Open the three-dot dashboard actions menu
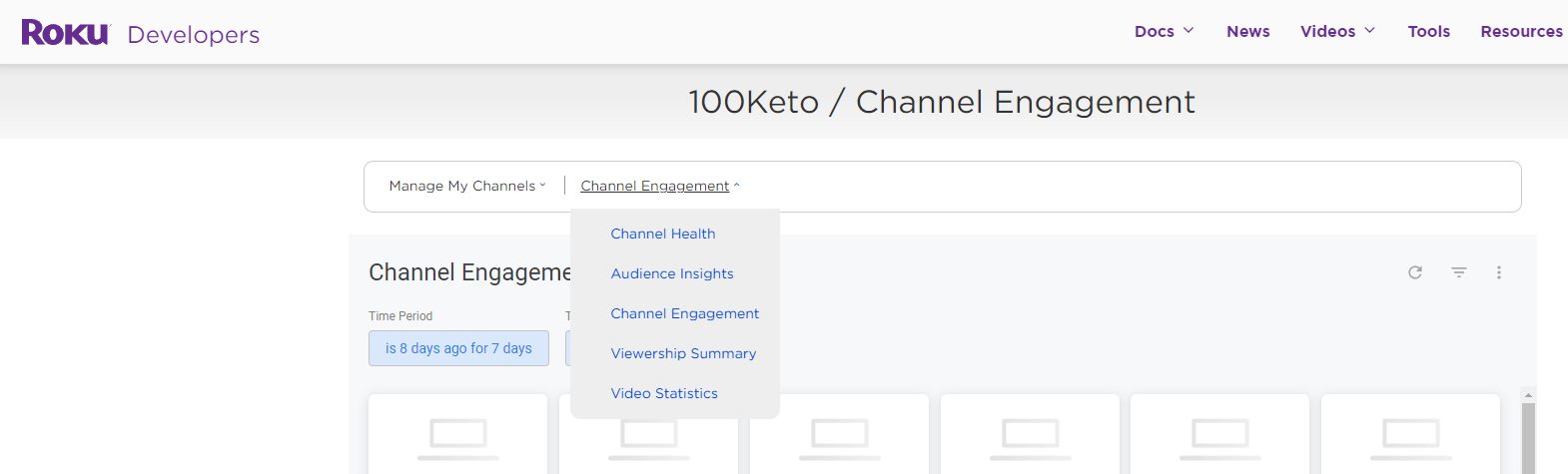The image size is (1568, 474). click(1499, 272)
